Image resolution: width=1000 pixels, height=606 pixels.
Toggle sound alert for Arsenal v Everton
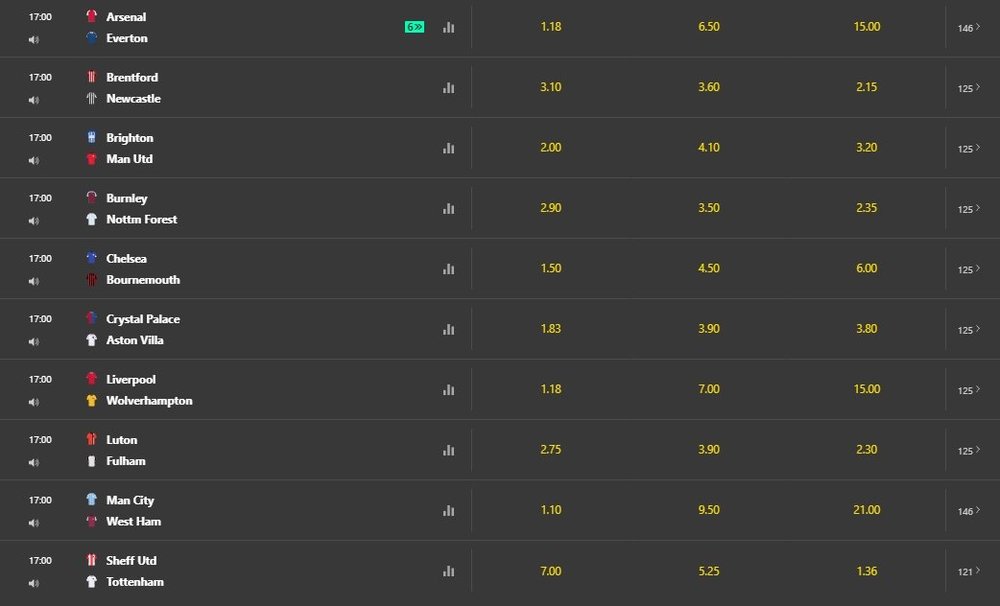point(34,40)
